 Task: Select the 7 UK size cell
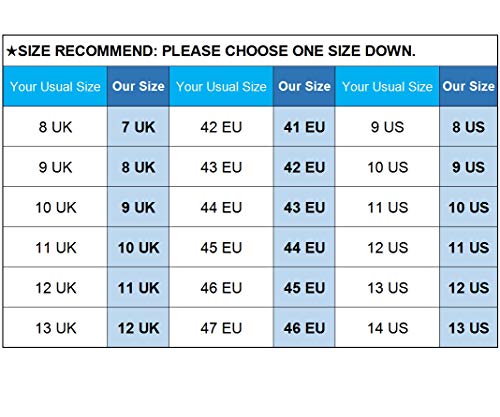[138, 127]
